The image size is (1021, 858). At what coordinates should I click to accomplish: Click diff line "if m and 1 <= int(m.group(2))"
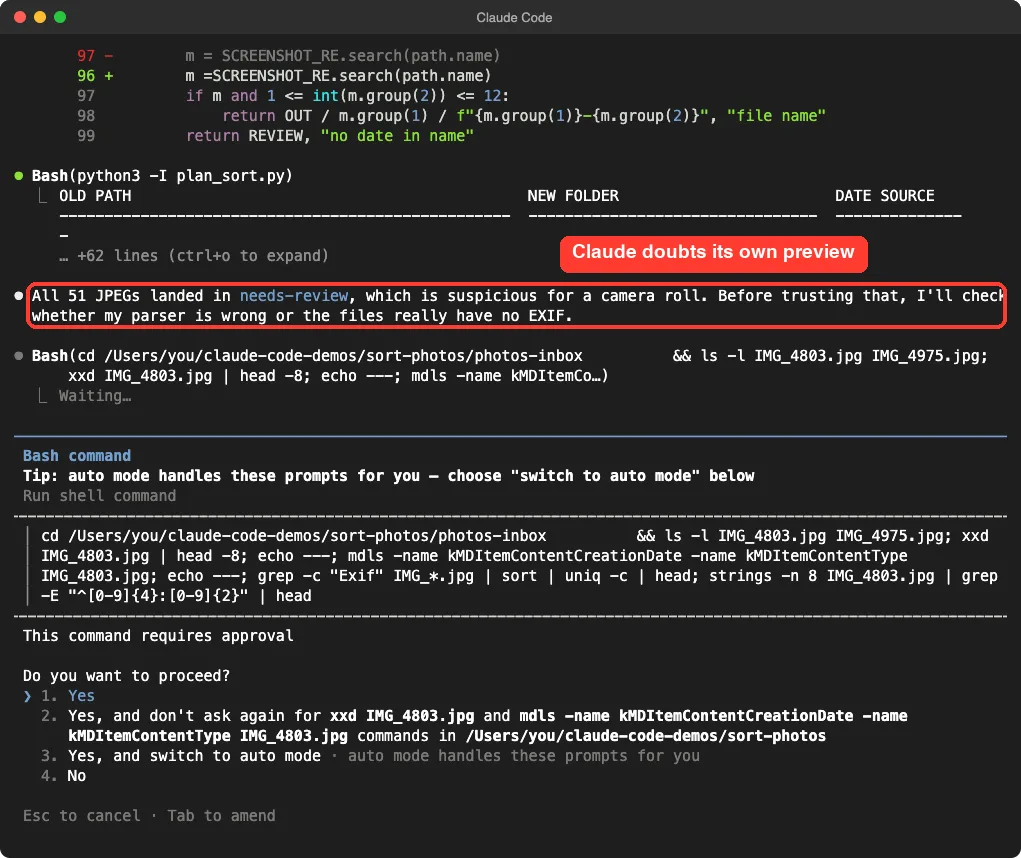point(293,96)
